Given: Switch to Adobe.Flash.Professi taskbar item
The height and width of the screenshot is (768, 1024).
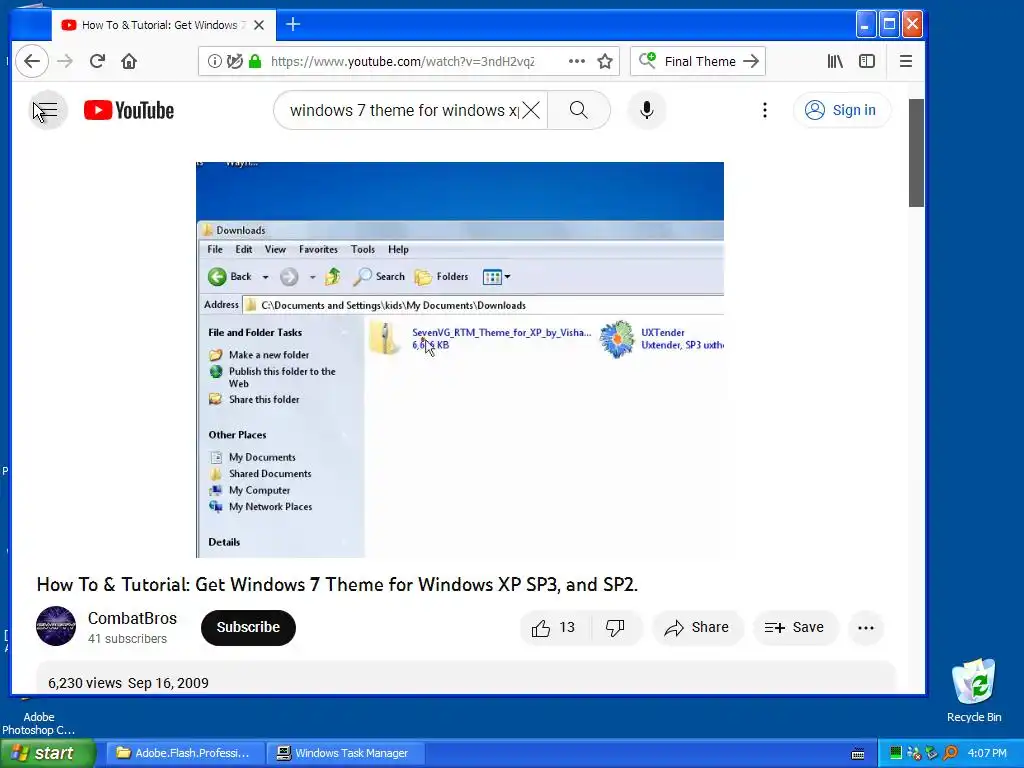Looking at the screenshot, I should [185, 754].
